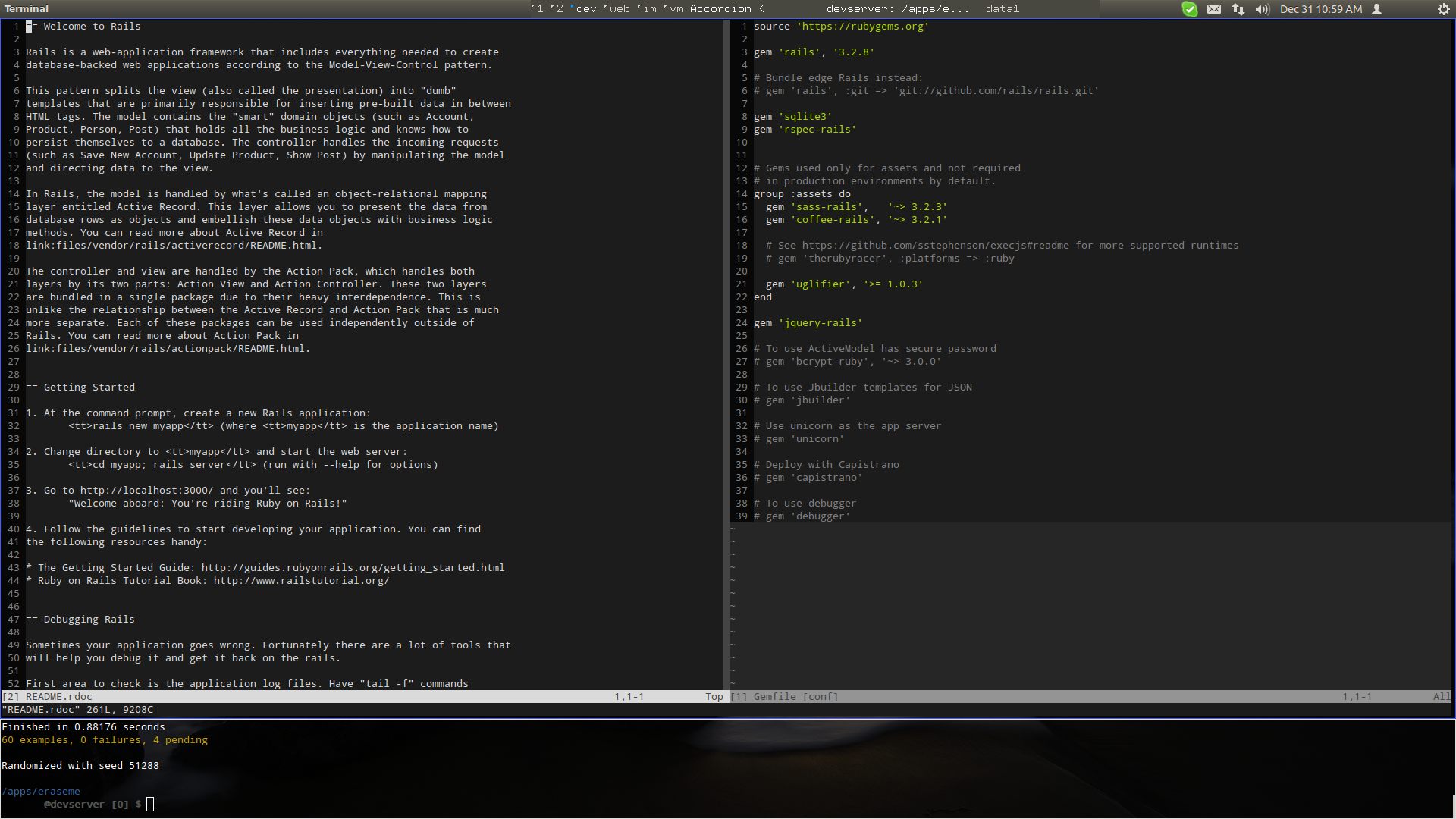Click 'Finished in 0.88176 seconds' output

83,727
